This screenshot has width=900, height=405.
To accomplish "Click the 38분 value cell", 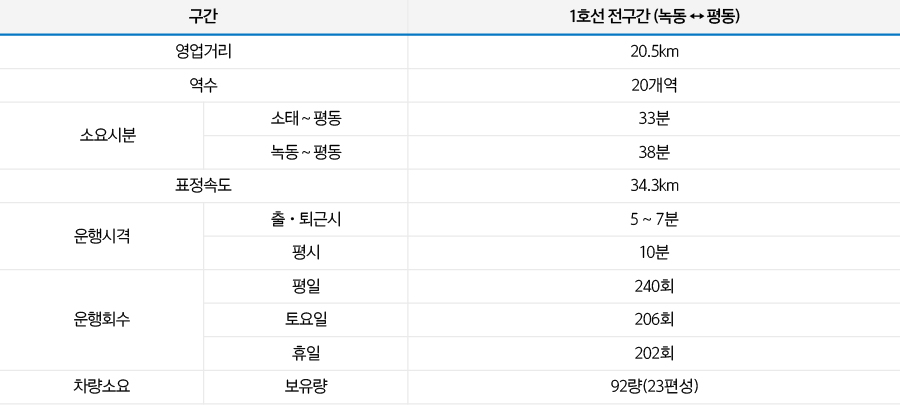I will [654, 153].
